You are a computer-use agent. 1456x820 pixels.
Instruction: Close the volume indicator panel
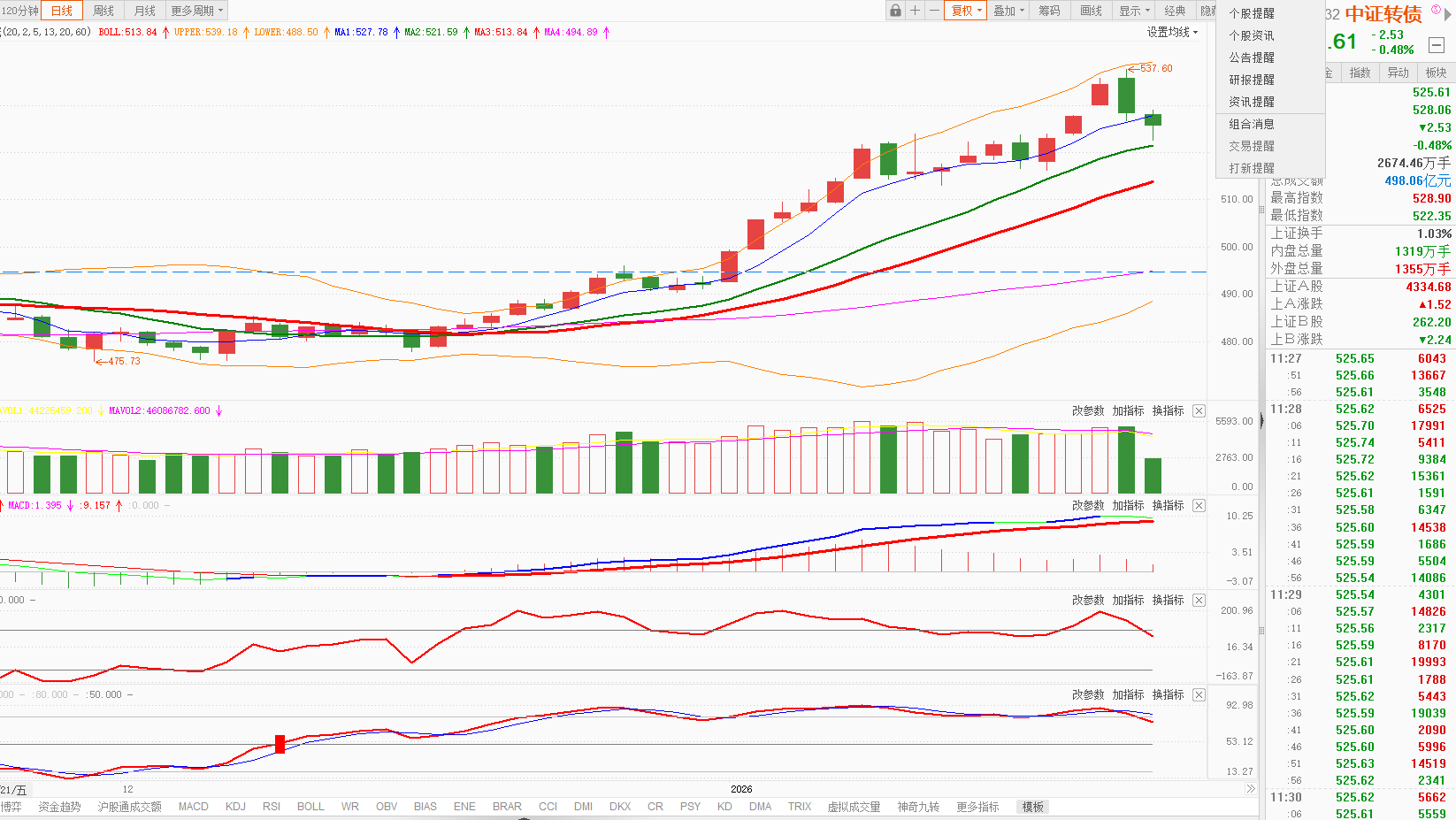(x=1199, y=410)
